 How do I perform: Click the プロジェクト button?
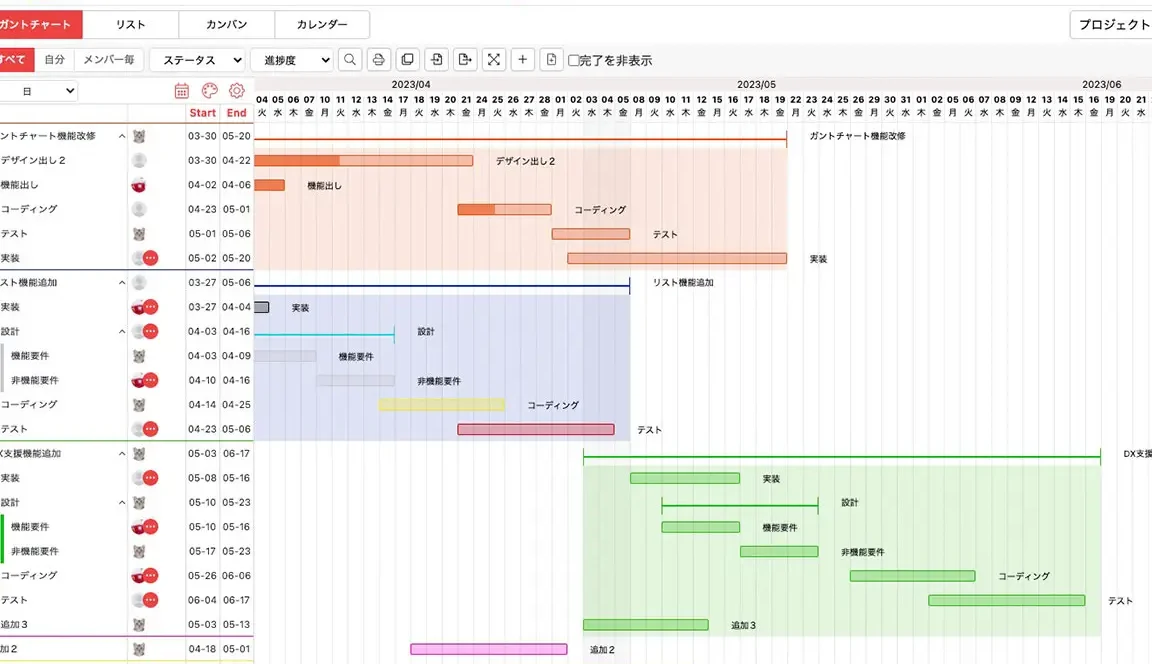pos(1112,24)
